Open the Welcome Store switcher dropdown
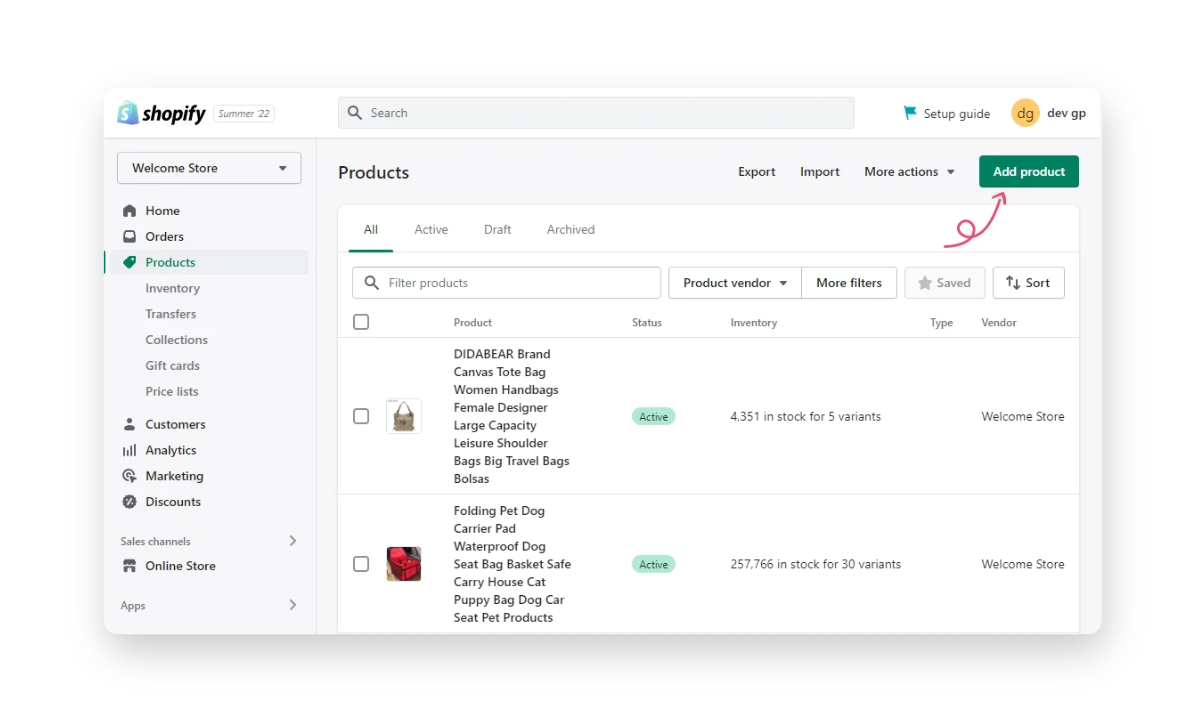This screenshot has width=1204, height=720. (x=209, y=168)
